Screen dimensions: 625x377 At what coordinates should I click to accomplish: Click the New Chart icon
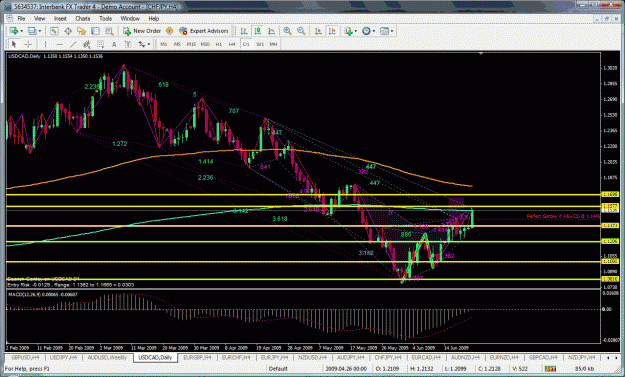tap(14, 31)
